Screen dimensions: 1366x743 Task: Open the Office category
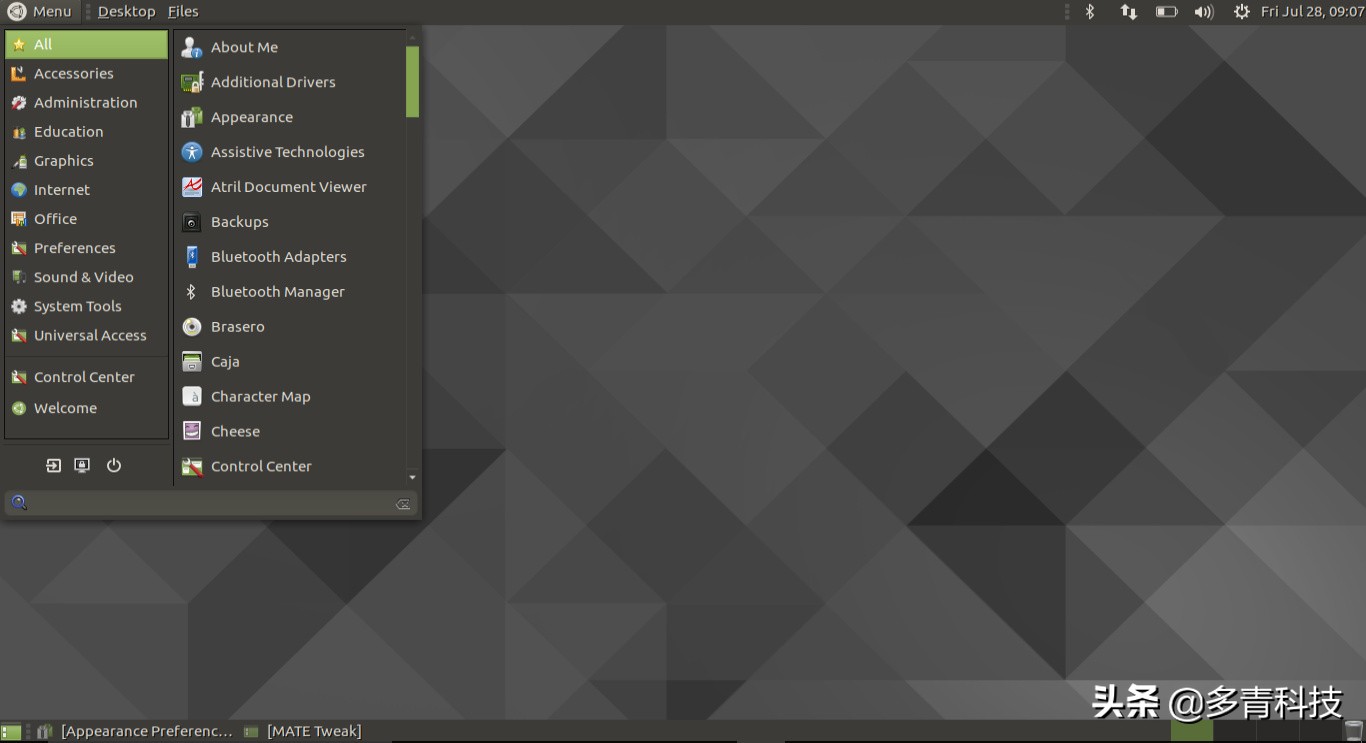(x=87, y=218)
